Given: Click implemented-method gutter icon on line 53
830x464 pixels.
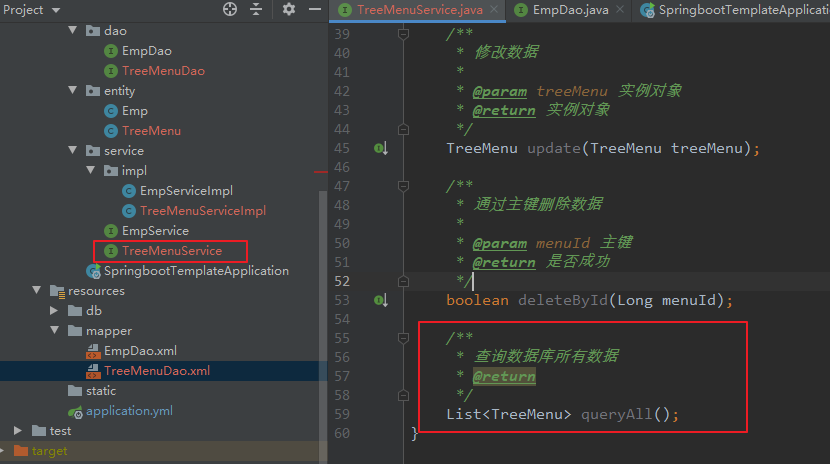Looking at the screenshot, I should coord(381,301).
